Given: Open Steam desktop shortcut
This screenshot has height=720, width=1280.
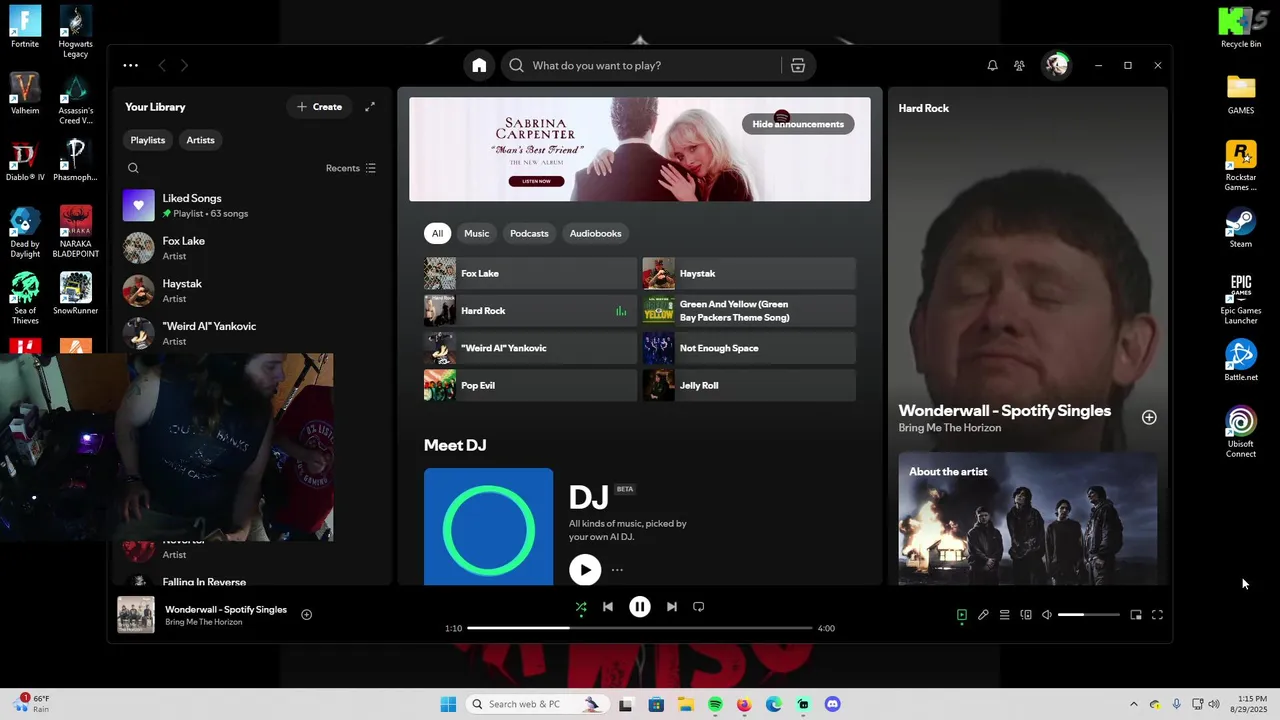Looking at the screenshot, I should coord(1241,228).
